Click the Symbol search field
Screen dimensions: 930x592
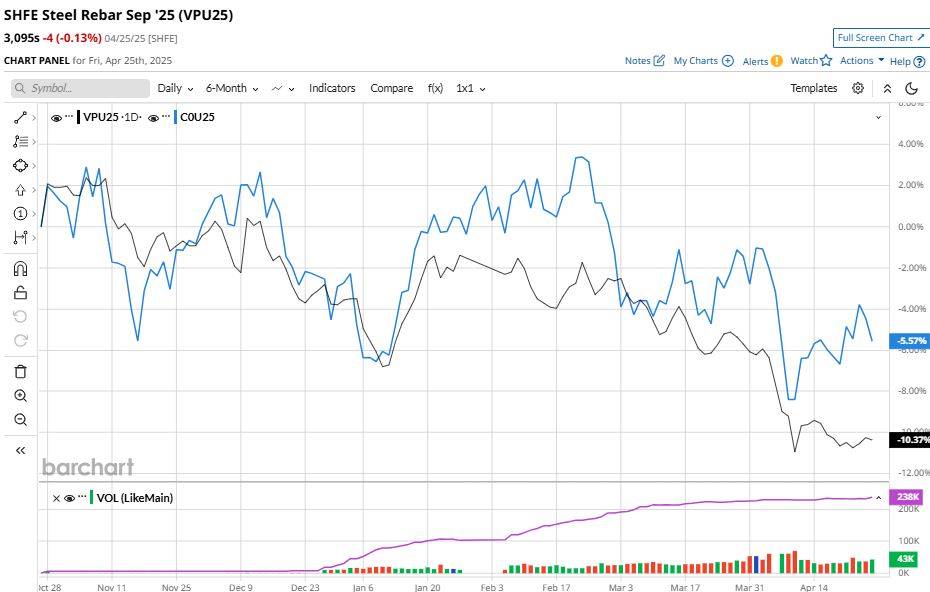(x=80, y=88)
